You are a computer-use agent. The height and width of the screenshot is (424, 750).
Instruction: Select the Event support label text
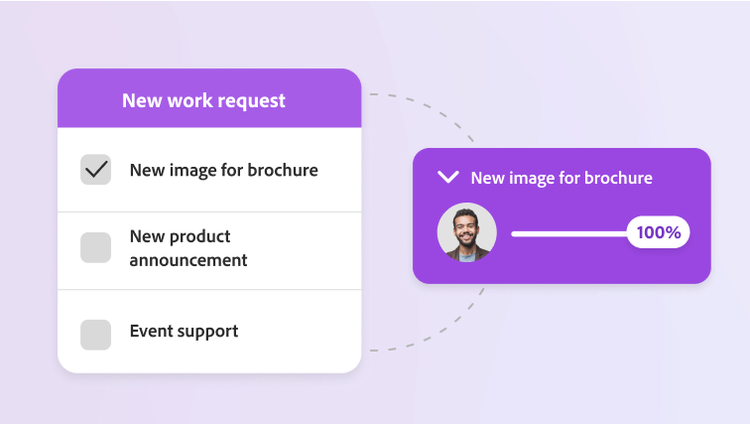[183, 331]
